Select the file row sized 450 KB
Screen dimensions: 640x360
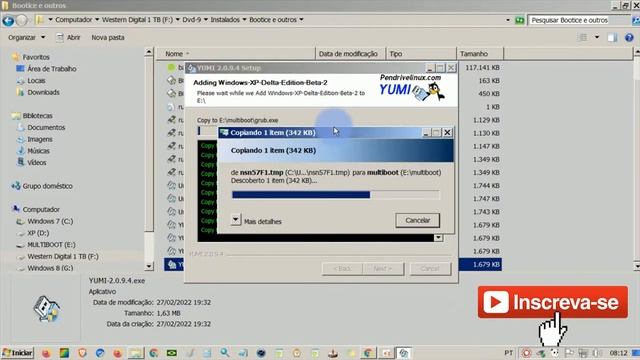333,93
